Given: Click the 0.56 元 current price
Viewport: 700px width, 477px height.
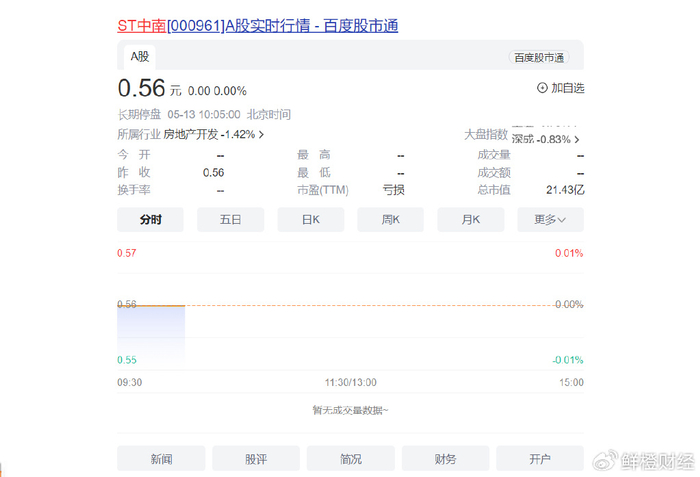Looking at the screenshot, I should [x=150, y=88].
